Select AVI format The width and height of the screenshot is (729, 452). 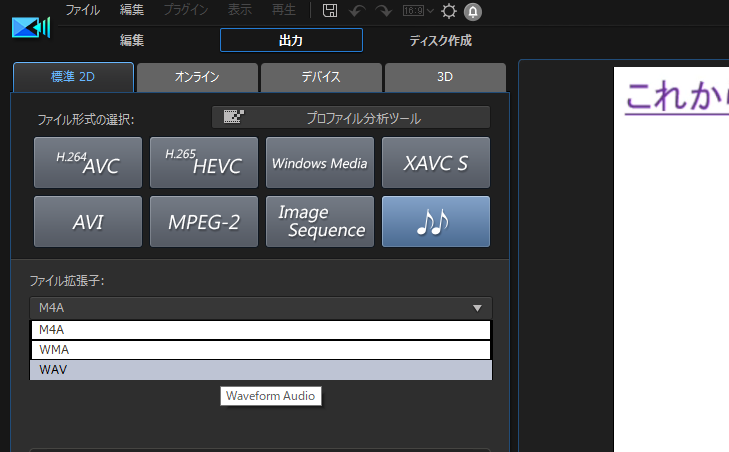click(88, 221)
